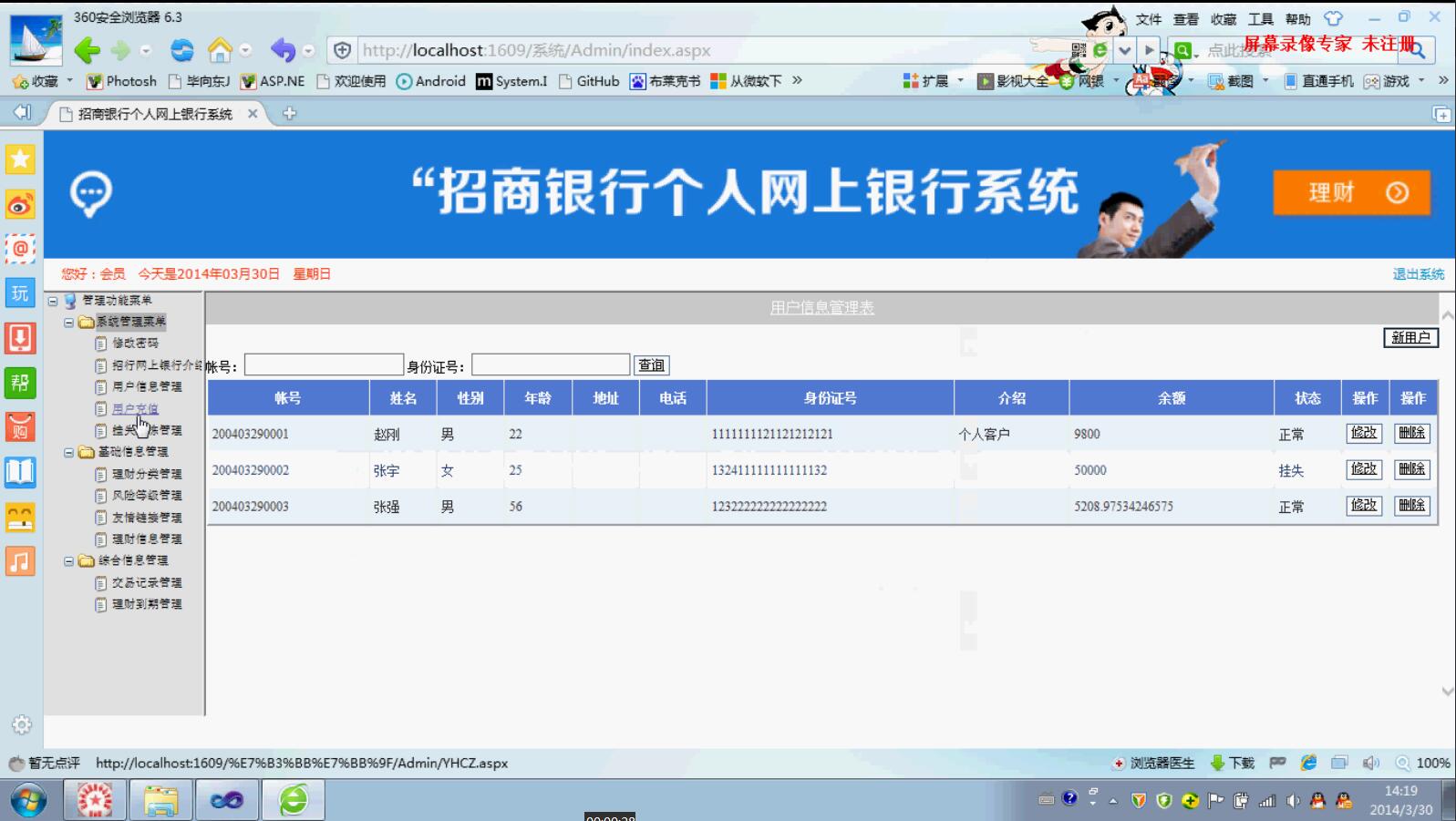This screenshot has width=1456, height=821.
Task: Click 修改 for account 200403290001
Action: [x=1364, y=433]
